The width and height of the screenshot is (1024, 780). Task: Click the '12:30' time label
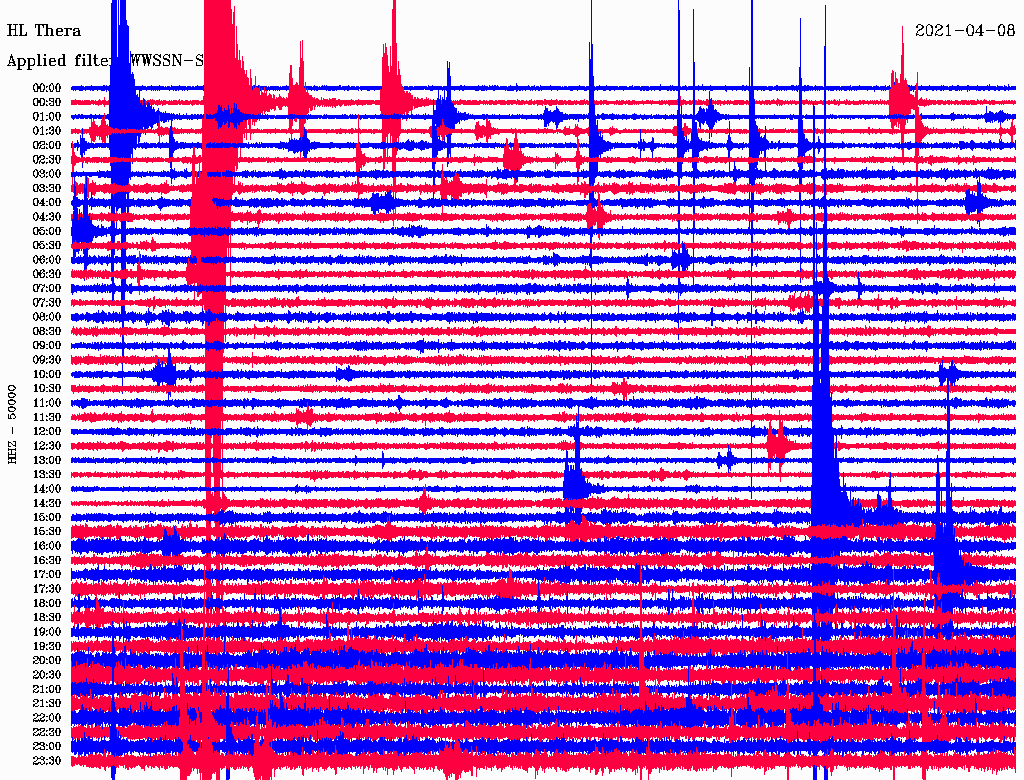click(47, 446)
